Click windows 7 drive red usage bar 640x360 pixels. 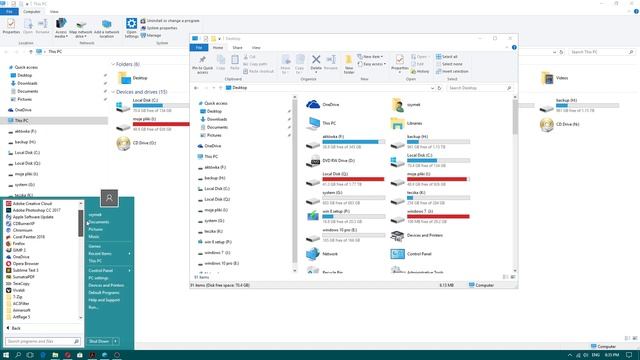438,217
